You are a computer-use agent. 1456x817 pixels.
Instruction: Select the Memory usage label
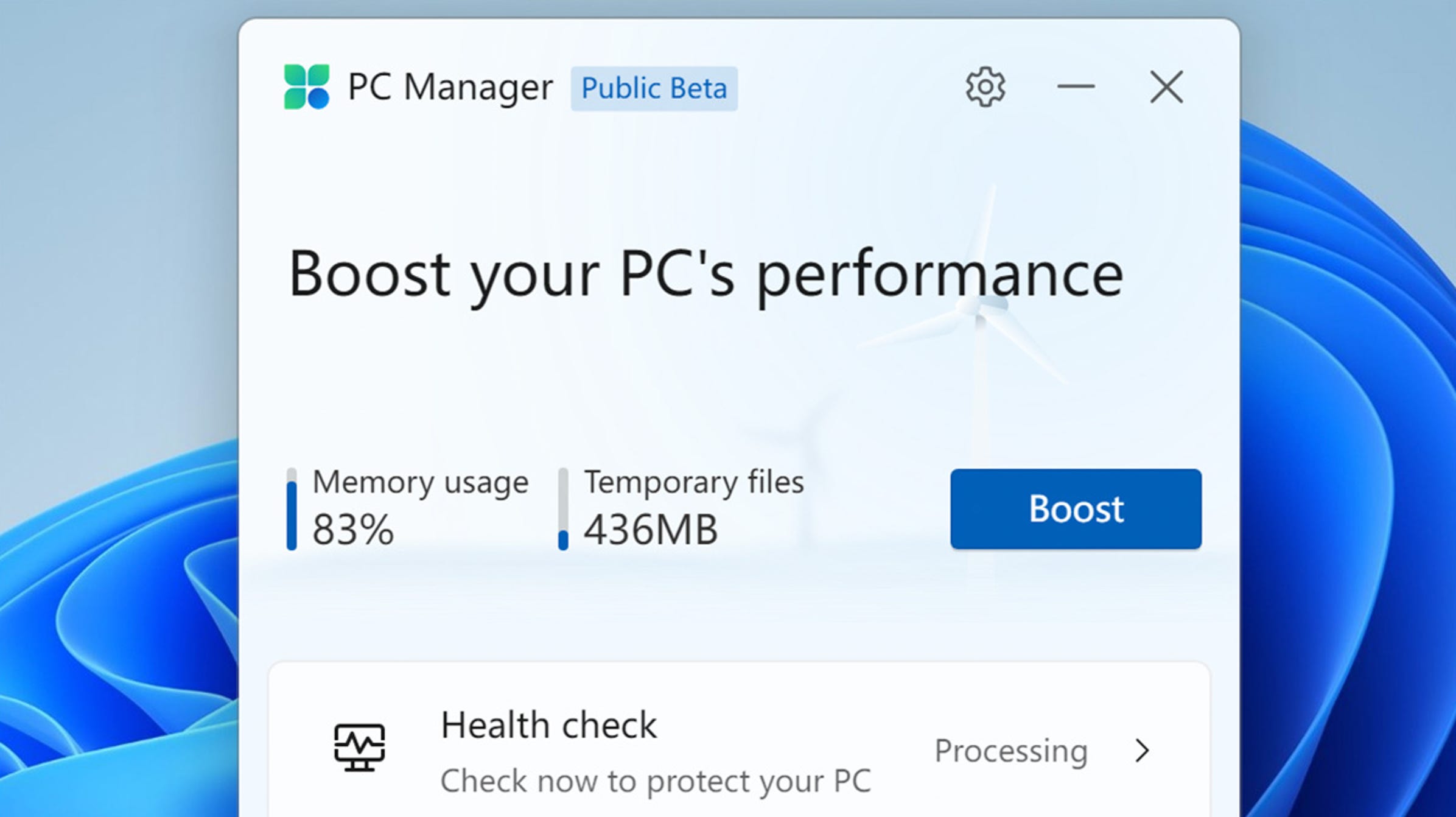pyautogui.click(x=420, y=483)
